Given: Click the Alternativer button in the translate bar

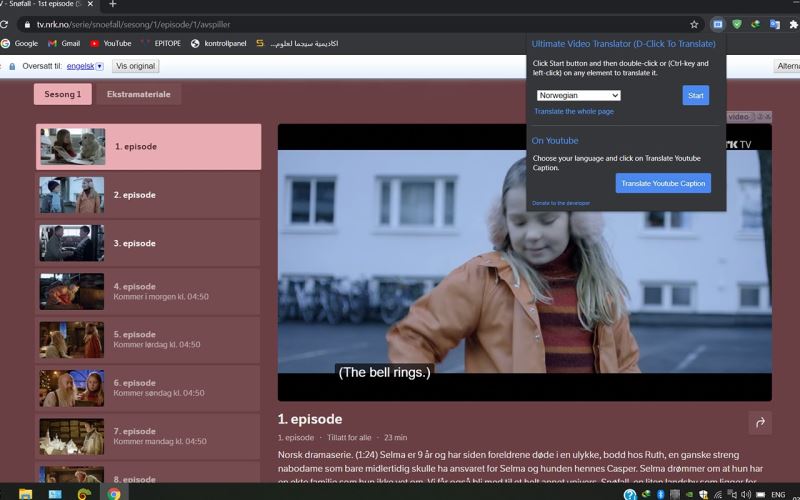Looking at the screenshot, I should (787, 66).
